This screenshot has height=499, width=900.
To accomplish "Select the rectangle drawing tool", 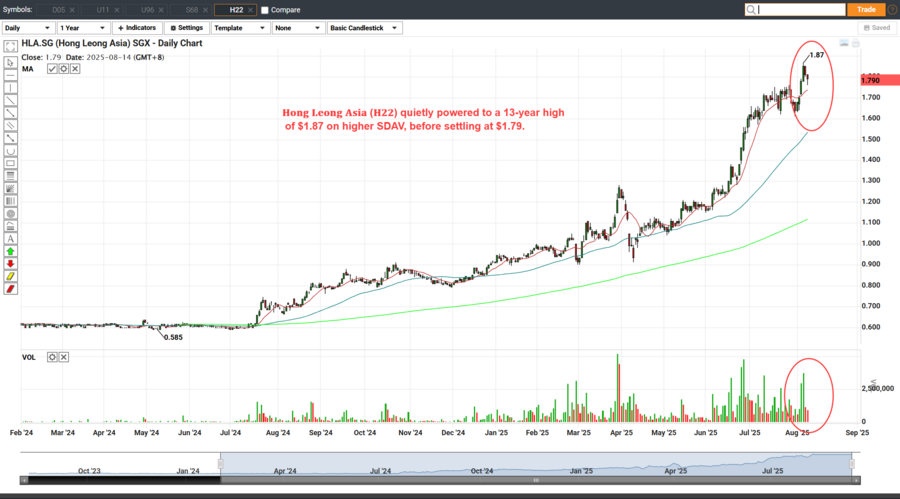I will point(10,164).
